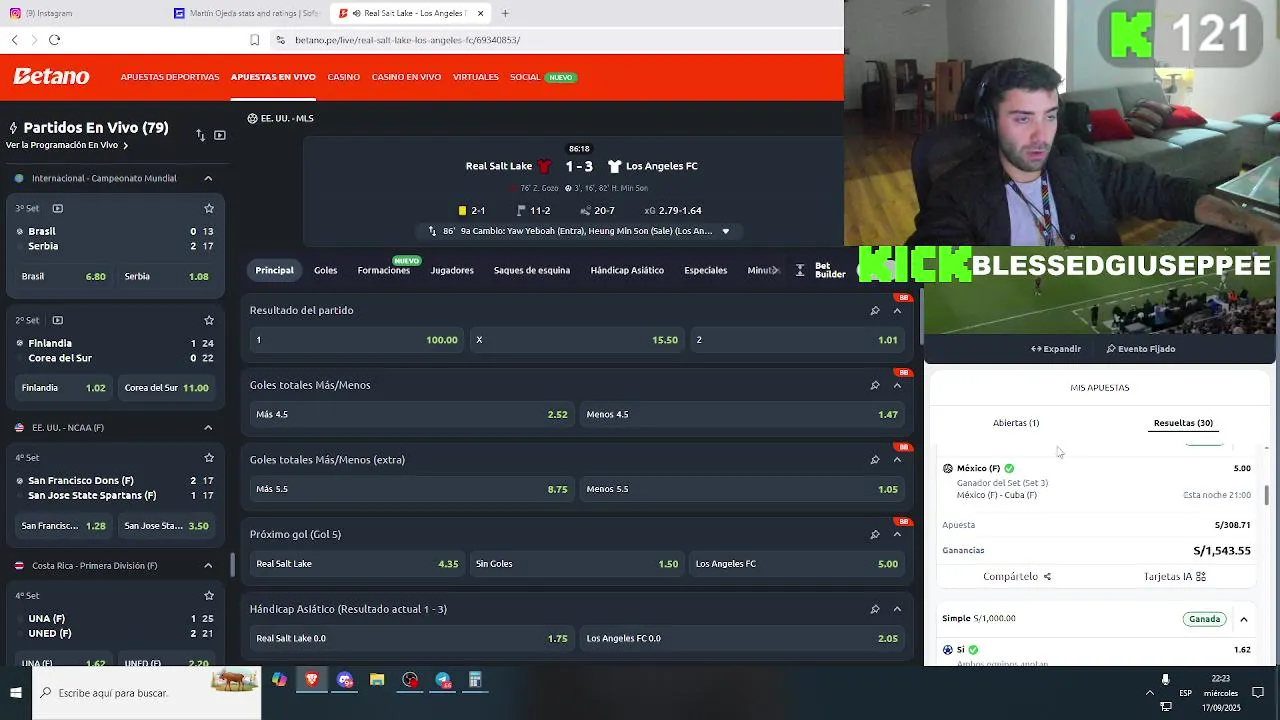Screen dimensions: 1280x720
Task: Close the Real Salt Lake browser tab
Action: point(481,13)
